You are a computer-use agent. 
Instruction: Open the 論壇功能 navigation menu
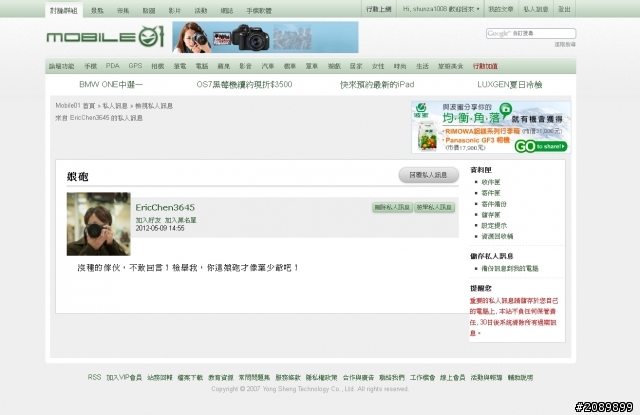tap(62, 66)
